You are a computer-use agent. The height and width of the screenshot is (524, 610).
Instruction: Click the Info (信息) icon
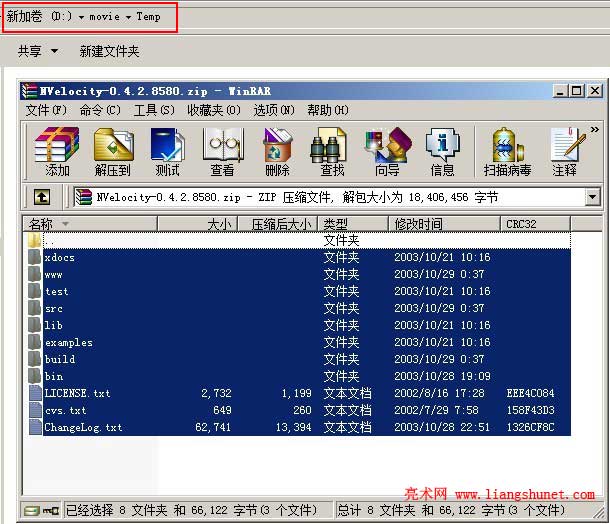pyautogui.click(x=443, y=145)
